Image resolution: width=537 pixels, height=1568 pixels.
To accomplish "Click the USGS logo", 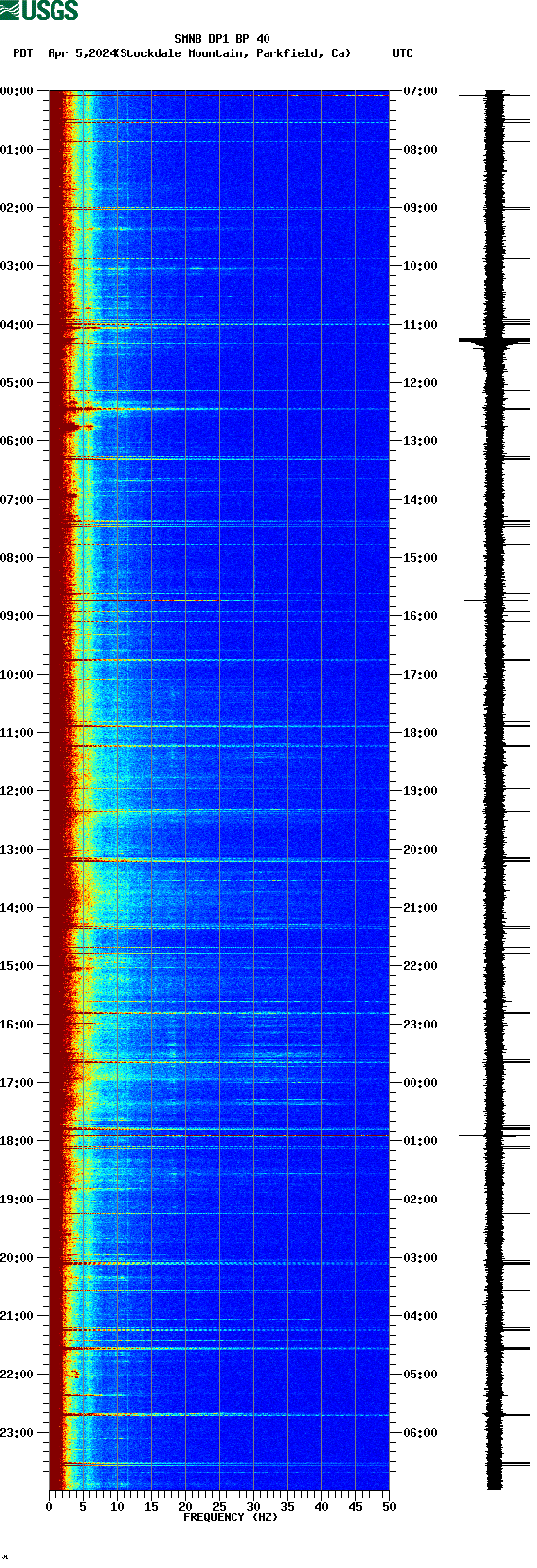I will click(x=40, y=11).
